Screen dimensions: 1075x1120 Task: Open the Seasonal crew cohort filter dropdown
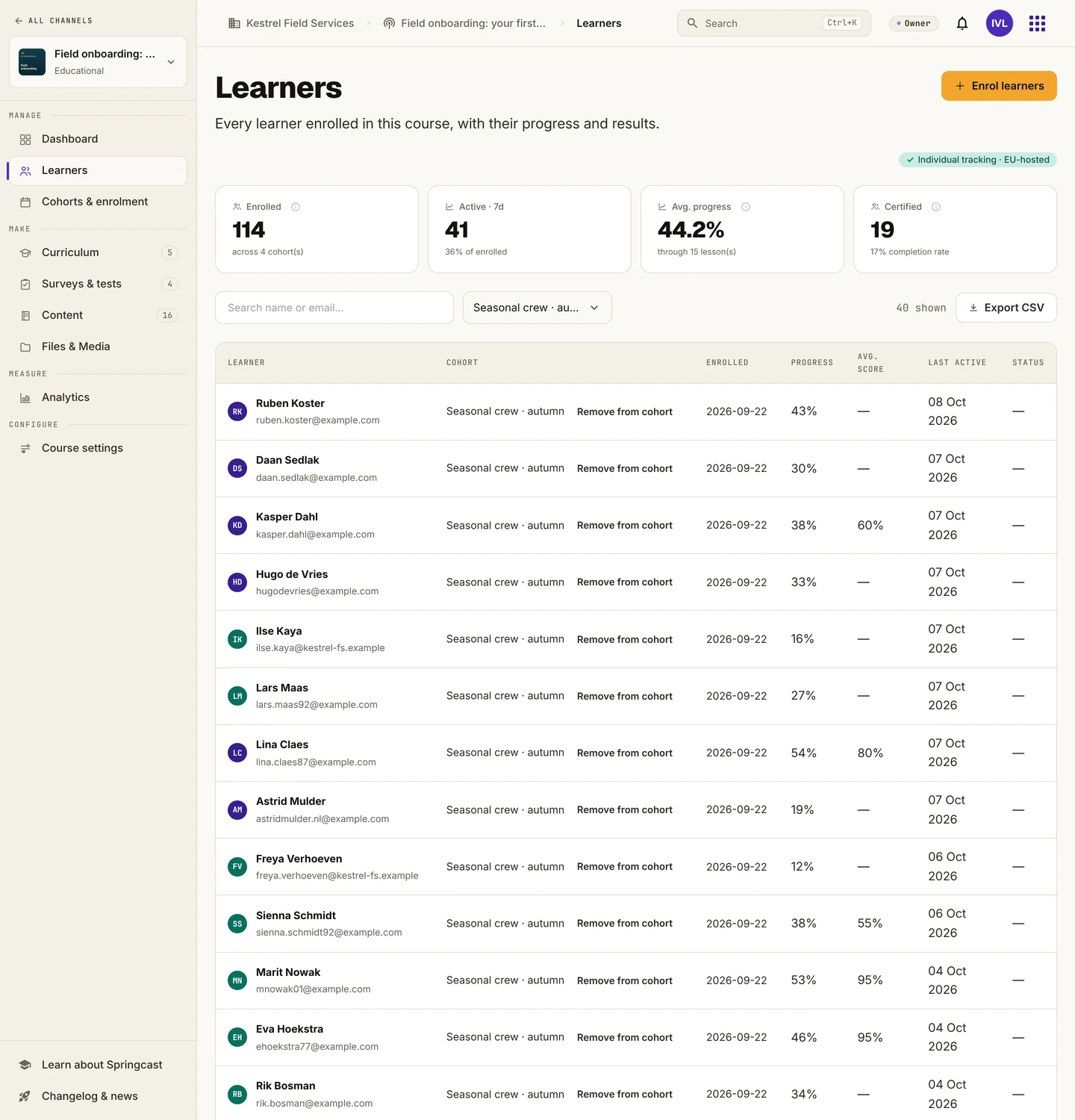(537, 308)
